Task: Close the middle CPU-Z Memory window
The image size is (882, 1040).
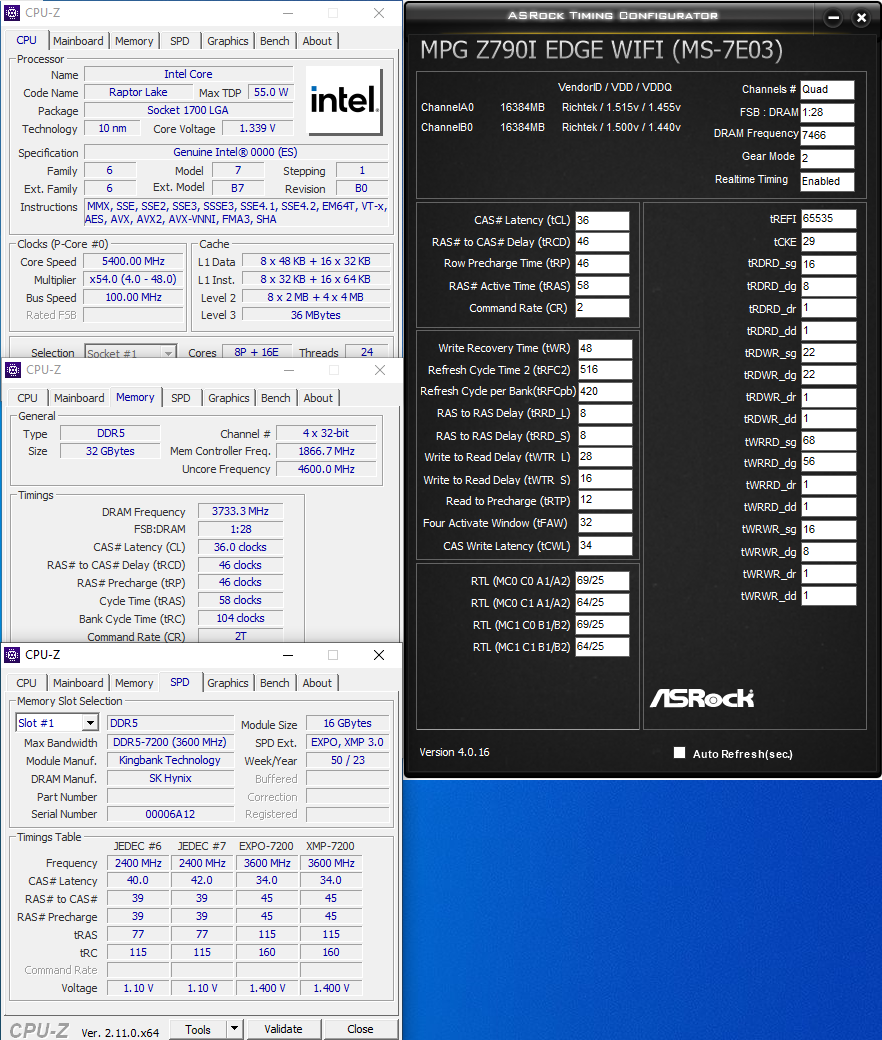Action: pos(379,370)
